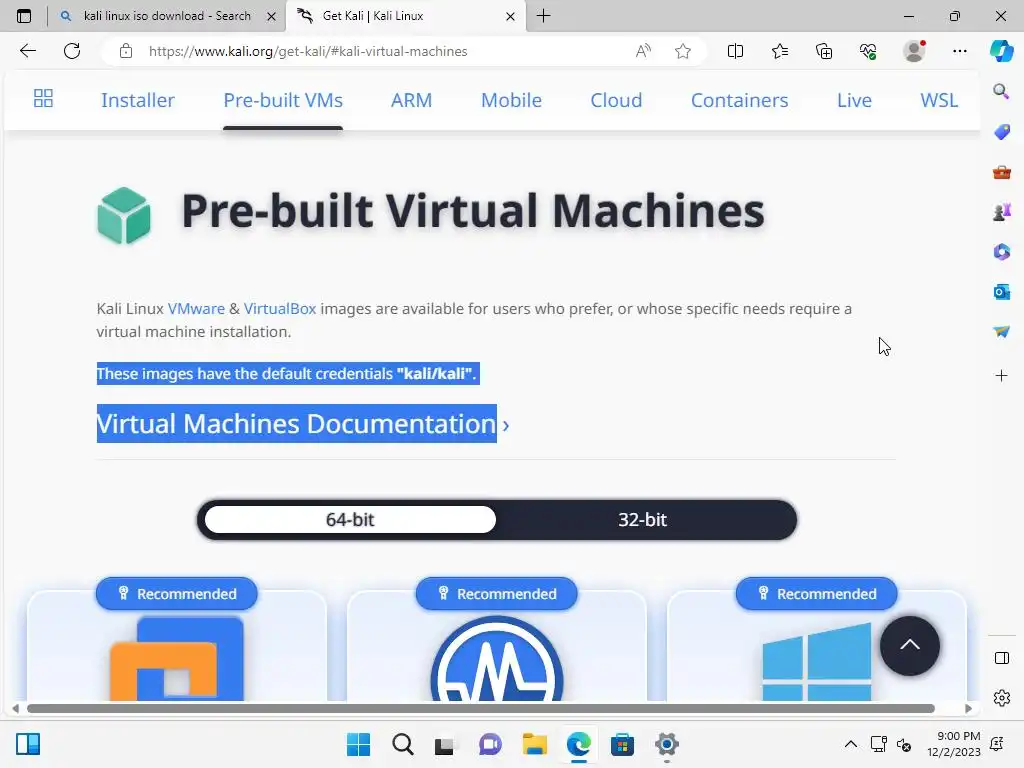Screen dimensions: 1024x768
Task: Open File Explorer from taskbar
Action: pos(534,744)
